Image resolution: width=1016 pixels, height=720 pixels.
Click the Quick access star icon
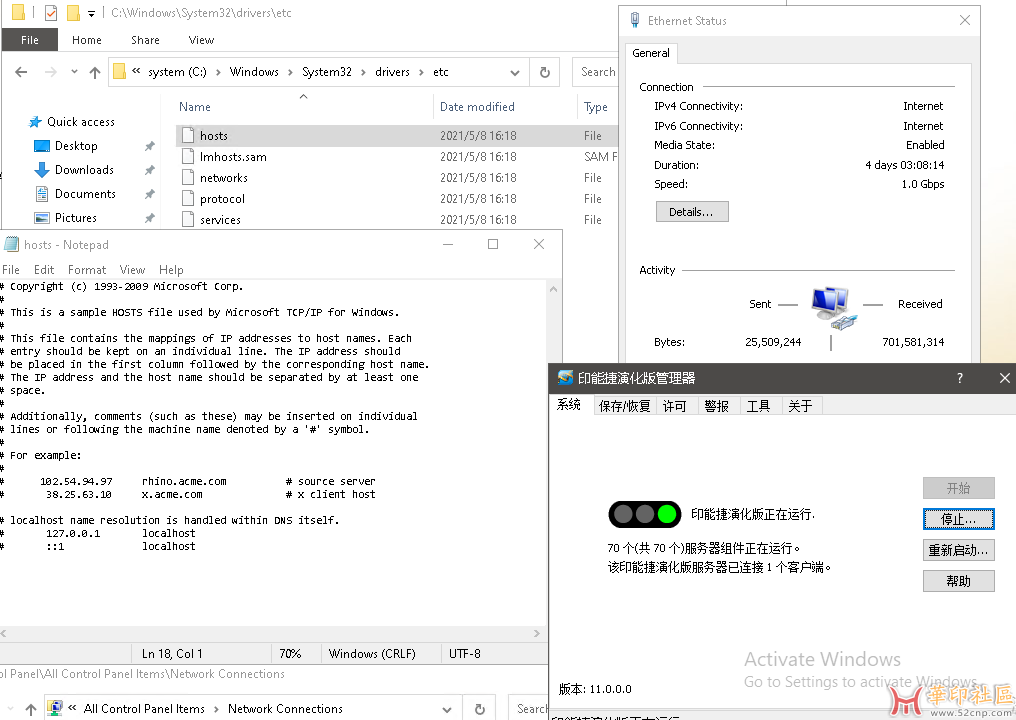click(35, 122)
